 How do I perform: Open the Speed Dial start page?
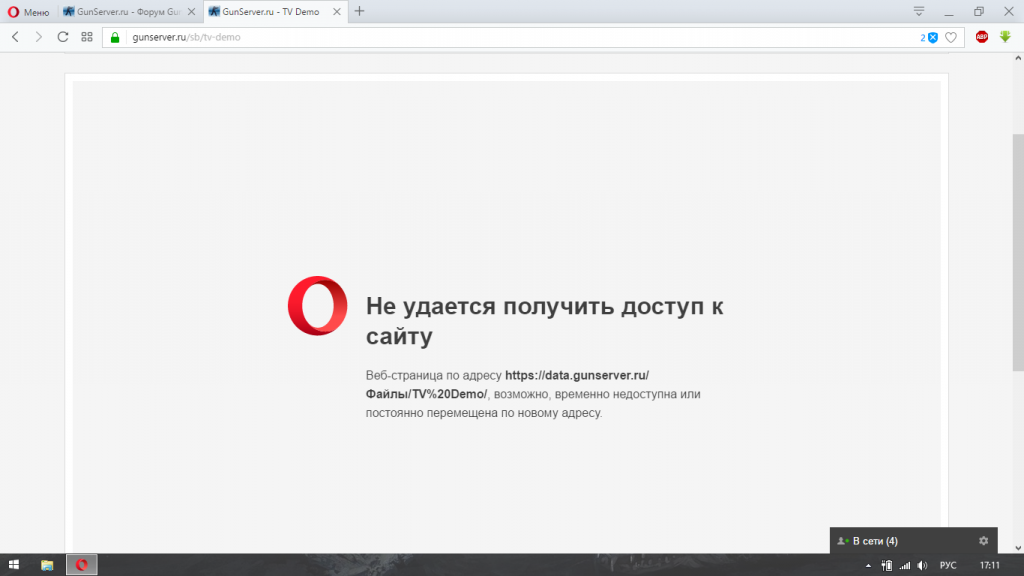point(87,37)
